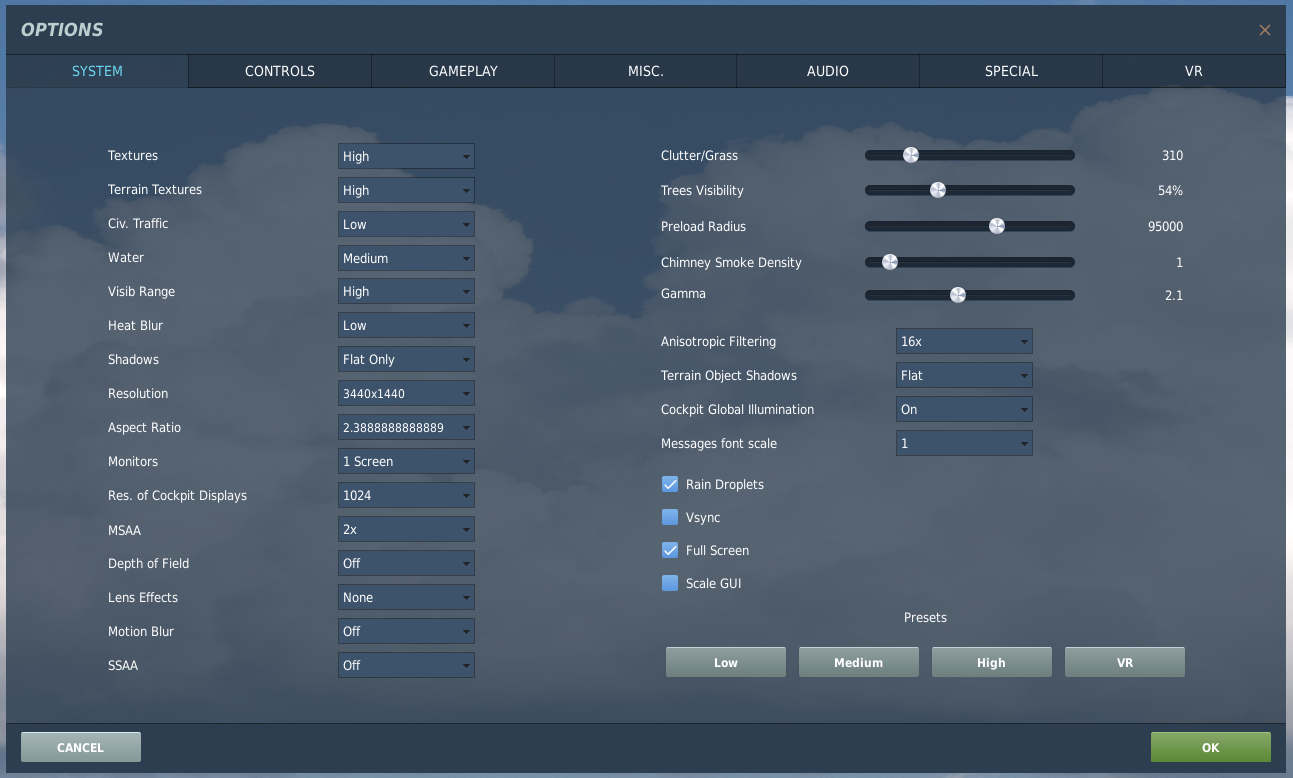
Task: Enable the Vsync checkbox
Action: (x=670, y=517)
